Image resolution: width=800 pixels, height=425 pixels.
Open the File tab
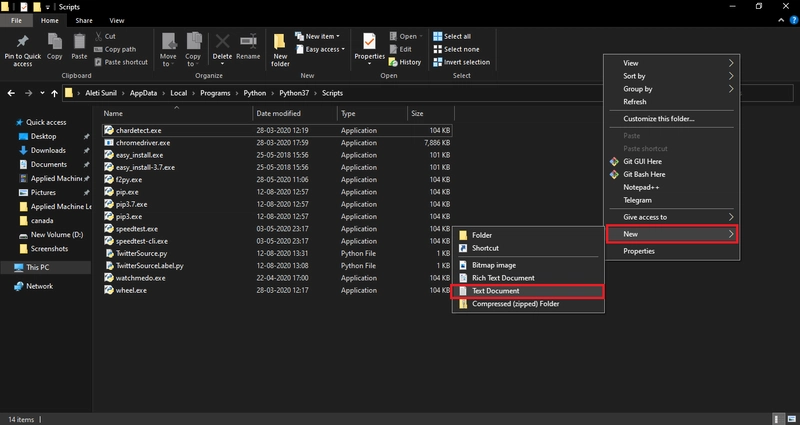(x=16, y=20)
